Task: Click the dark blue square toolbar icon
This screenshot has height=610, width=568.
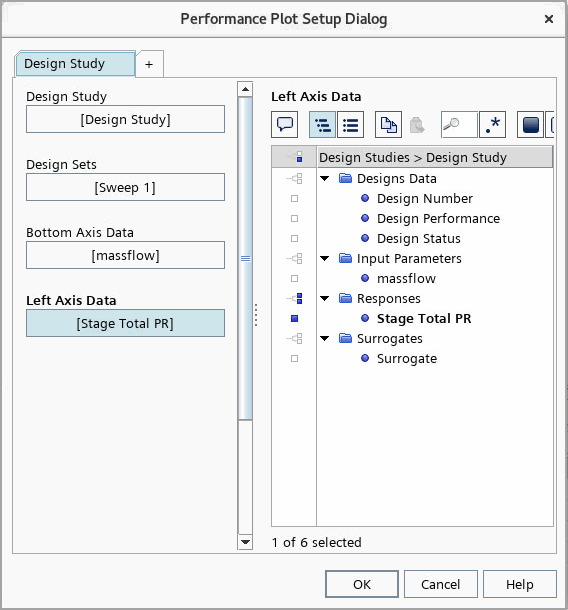Action: point(530,125)
